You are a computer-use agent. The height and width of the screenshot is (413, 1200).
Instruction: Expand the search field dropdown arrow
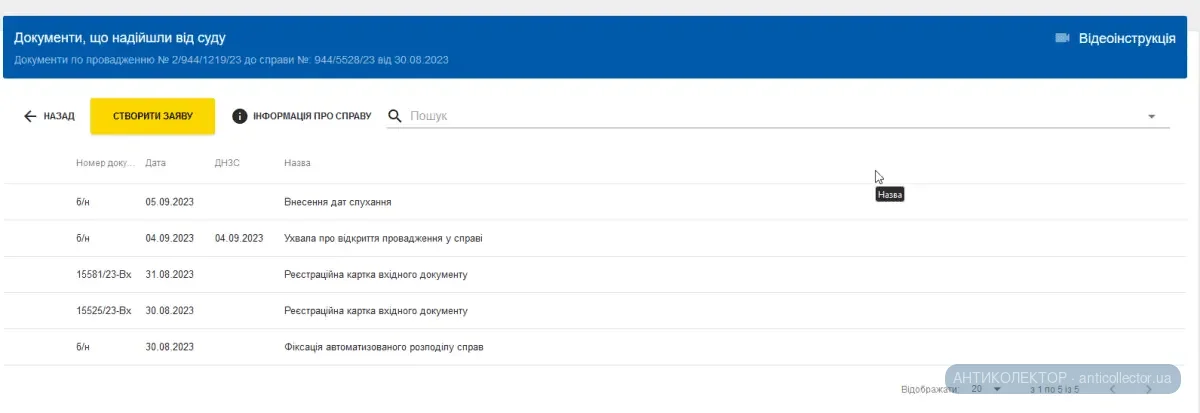tap(1152, 116)
